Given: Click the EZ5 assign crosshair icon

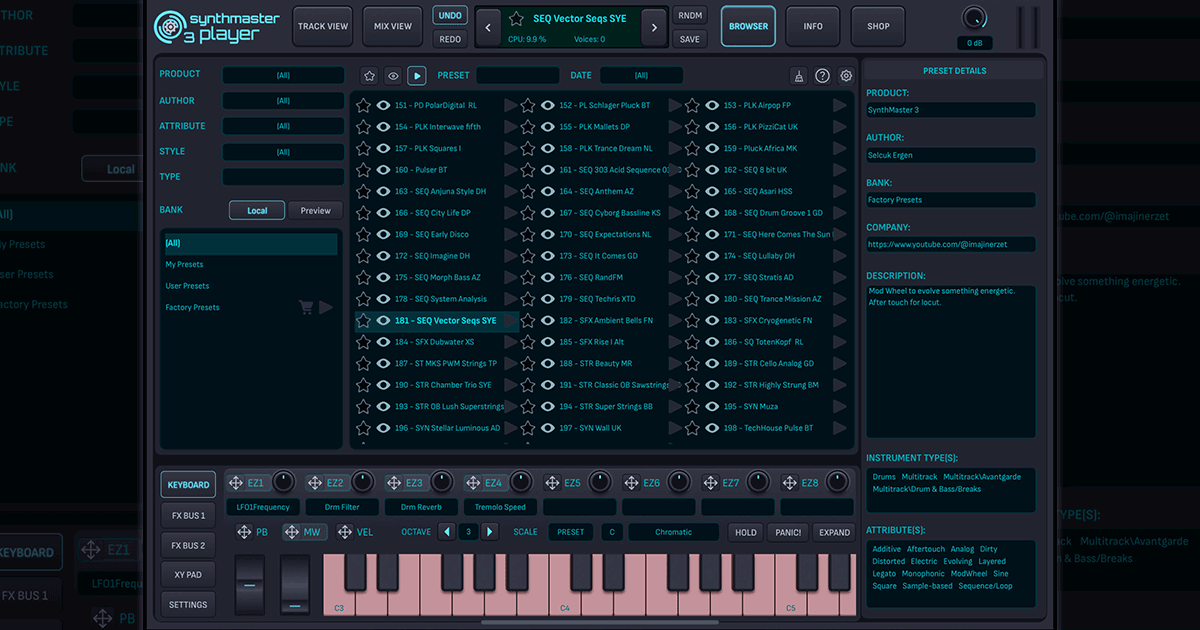Looking at the screenshot, I should tap(552, 483).
